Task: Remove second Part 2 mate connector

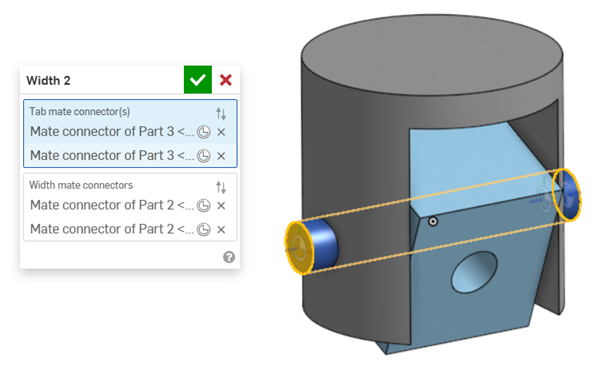Action: (221, 229)
